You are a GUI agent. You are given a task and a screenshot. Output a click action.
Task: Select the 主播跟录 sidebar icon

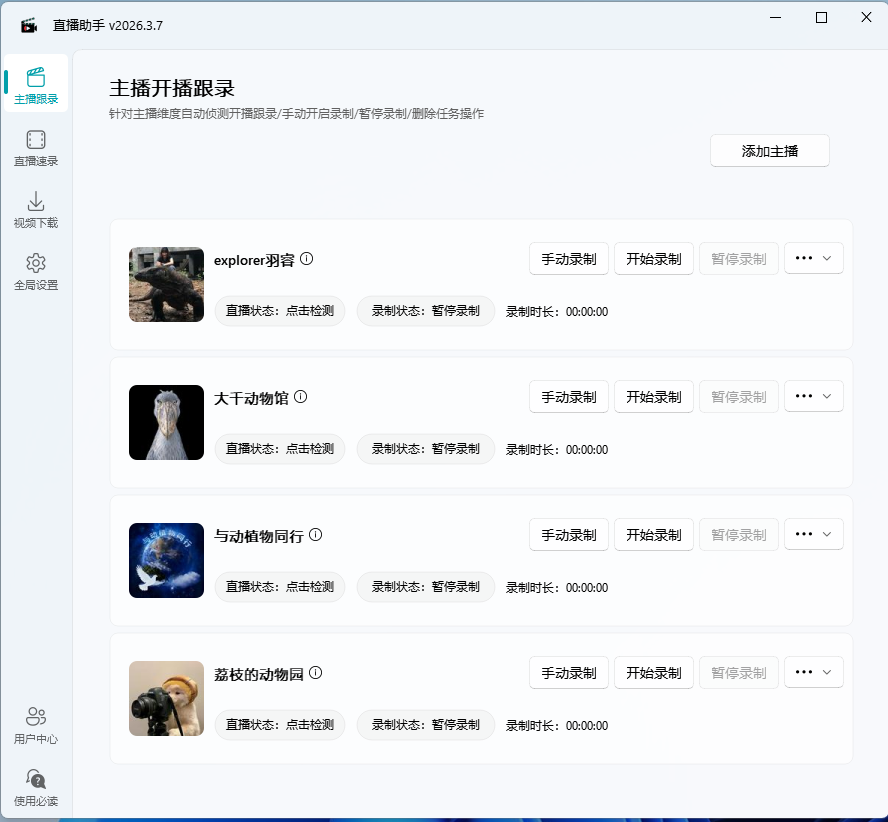click(x=35, y=84)
